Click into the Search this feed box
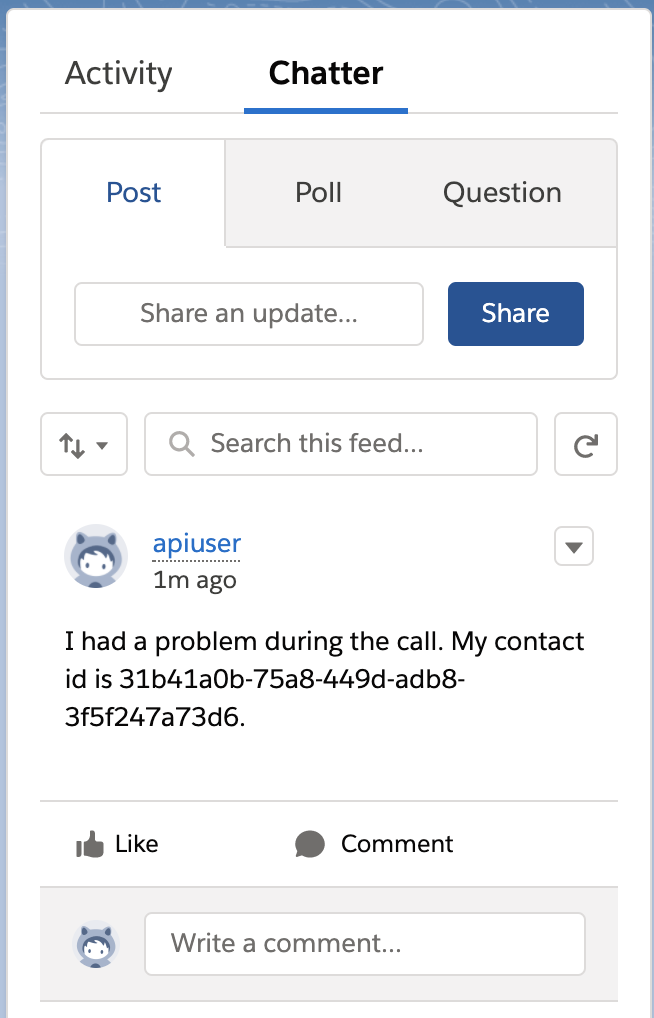This screenshot has width=654, height=1018. pyautogui.click(x=341, y=444)
